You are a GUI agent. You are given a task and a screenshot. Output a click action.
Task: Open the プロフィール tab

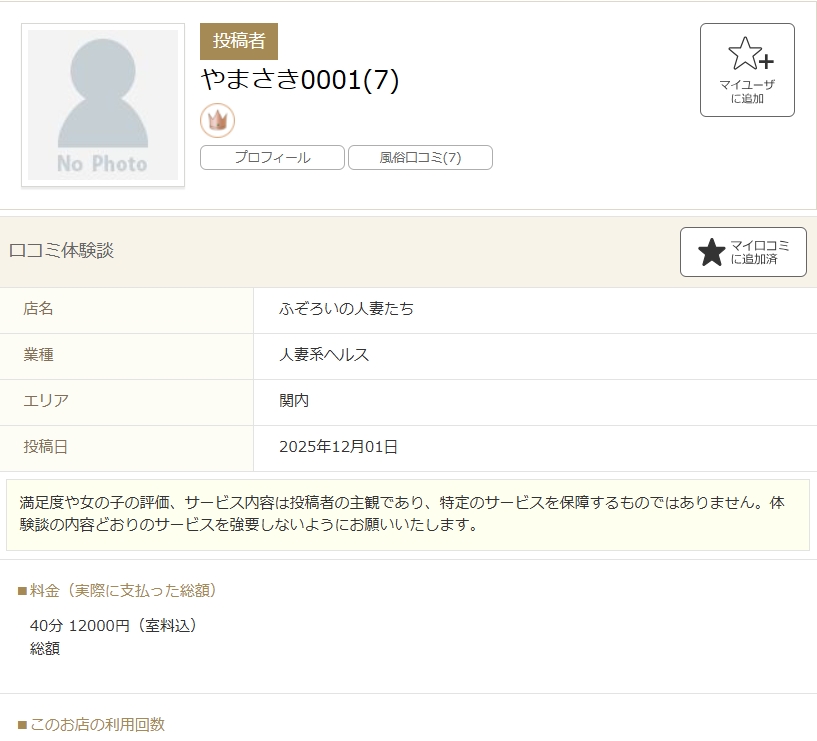point(272,158)
